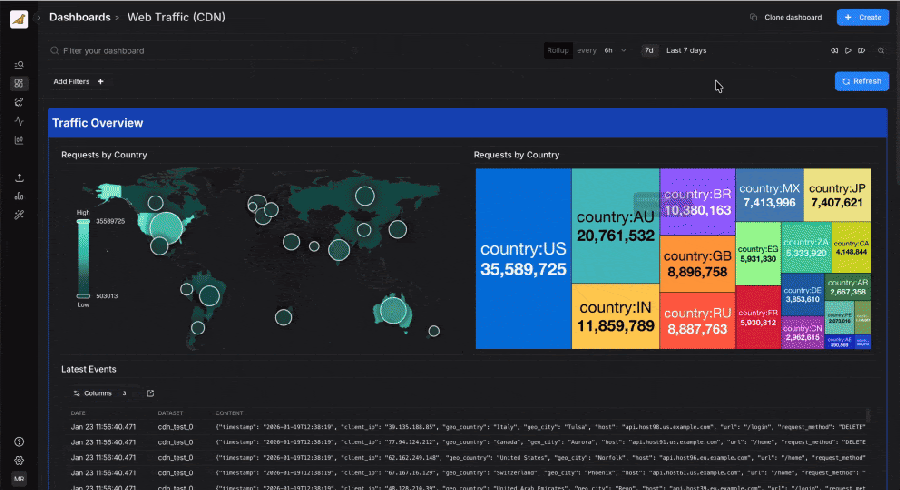Open the Last 7 days time range picker
This screenshot has height=490, width=900.
686,50
